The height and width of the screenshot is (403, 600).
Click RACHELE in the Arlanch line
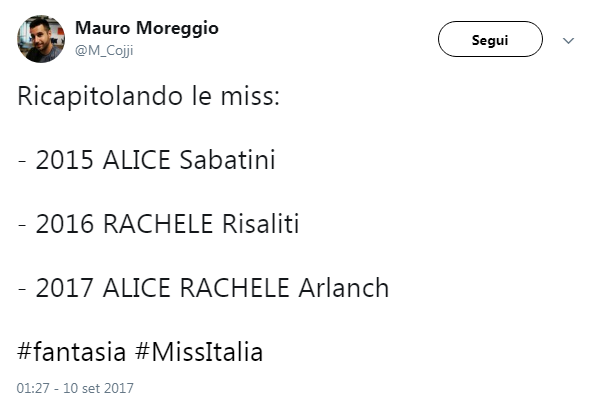coord(236,288)
